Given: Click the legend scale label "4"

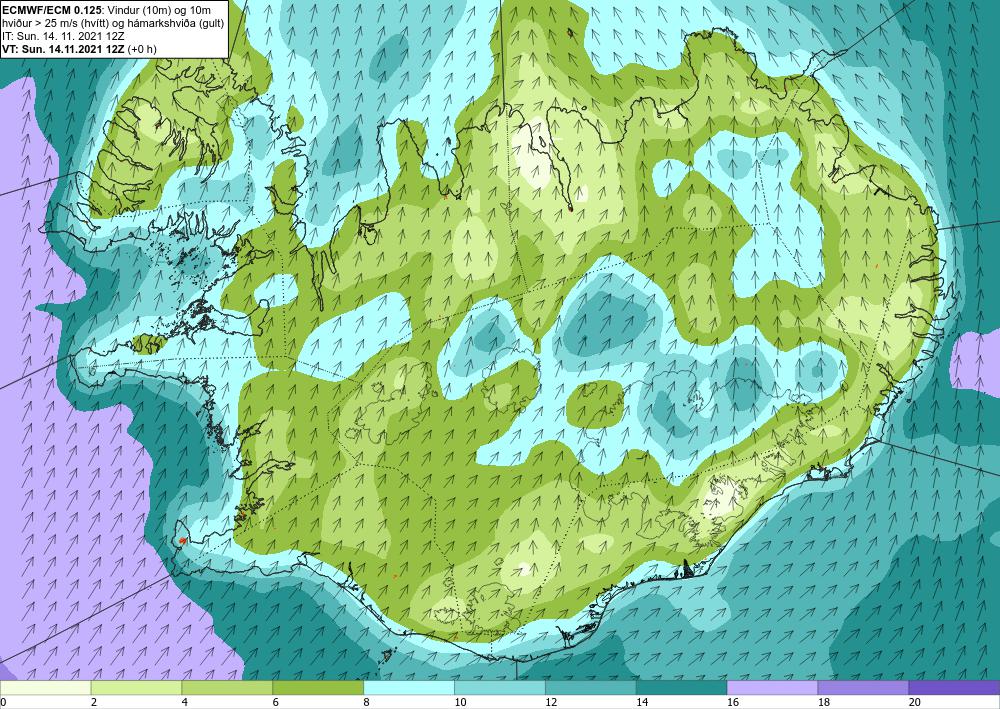Looking at the screenshot, I should (x=185, y=703).
